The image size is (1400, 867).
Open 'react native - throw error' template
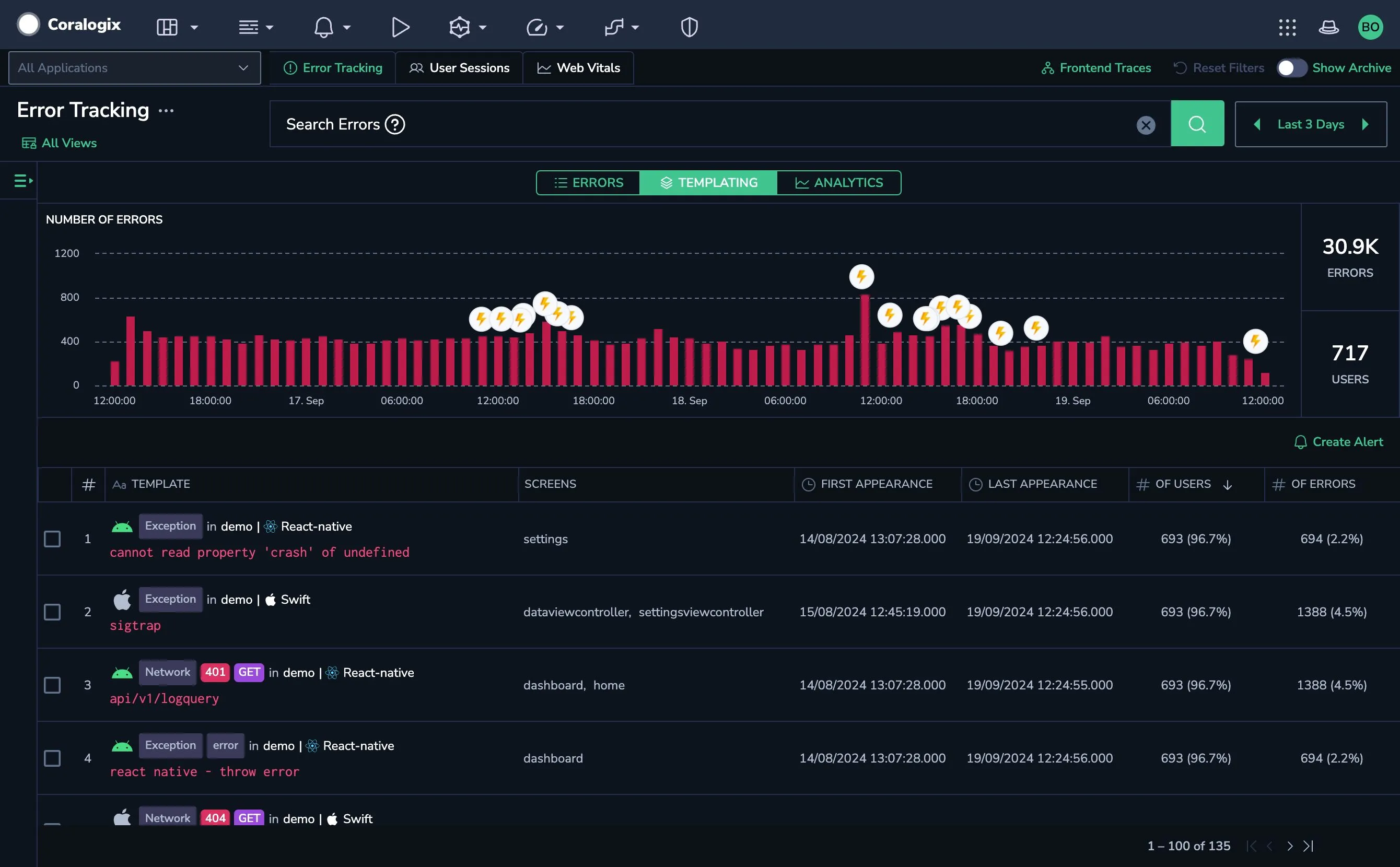tap(204, 772)
